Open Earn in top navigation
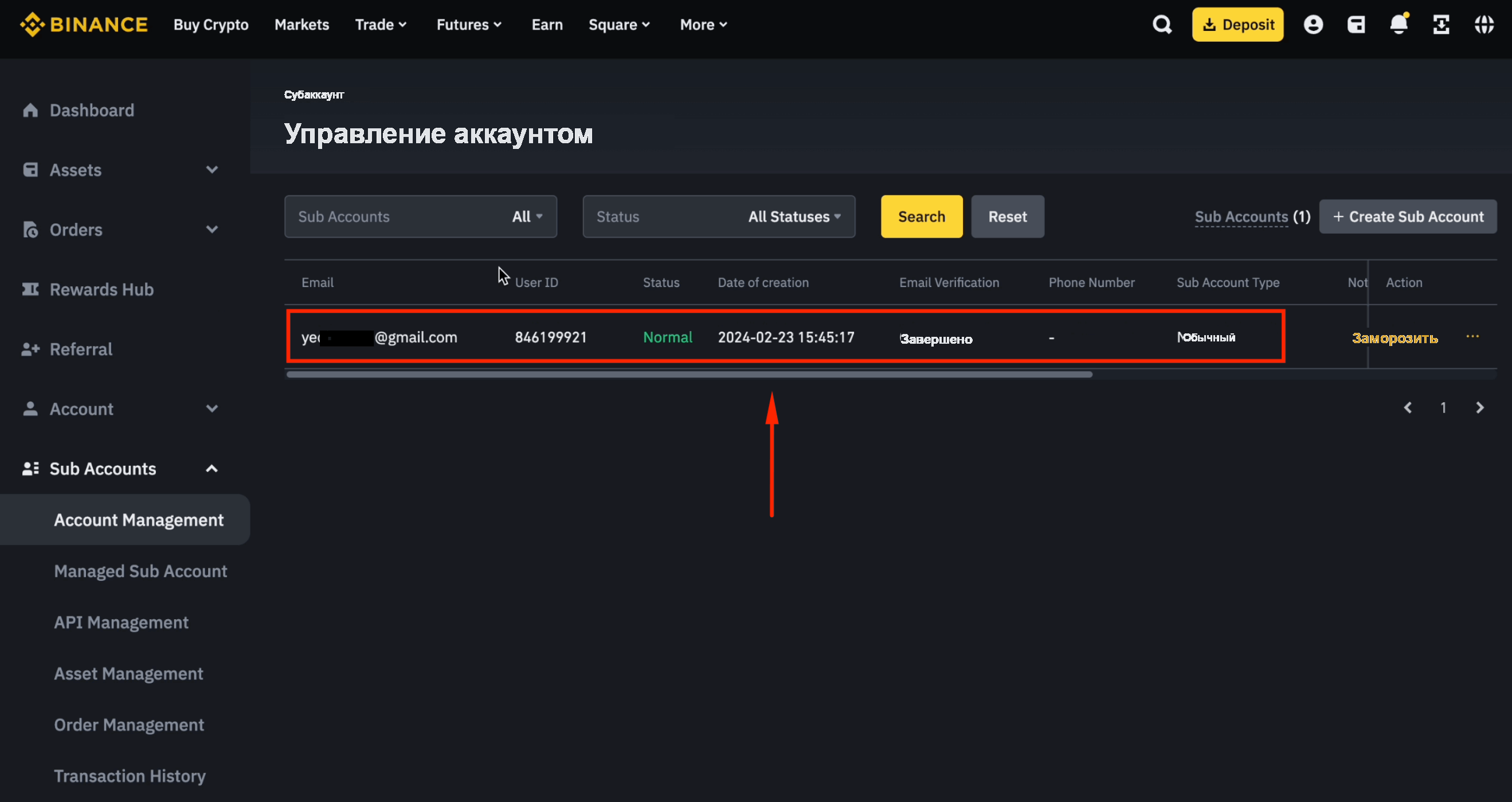1512x802 pixels. 547,25
